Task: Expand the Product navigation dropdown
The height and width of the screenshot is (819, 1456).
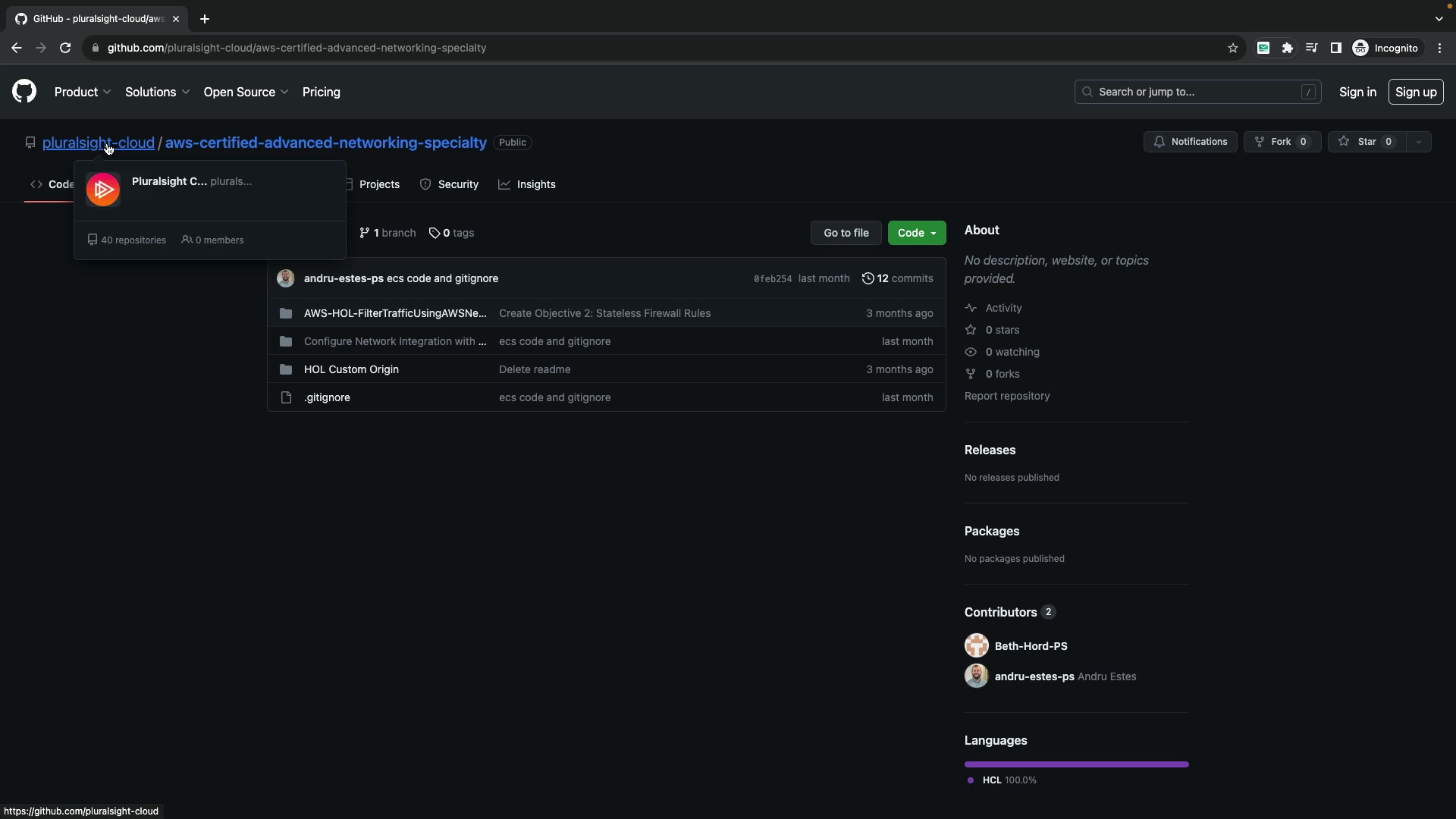Action: [83, 92]
